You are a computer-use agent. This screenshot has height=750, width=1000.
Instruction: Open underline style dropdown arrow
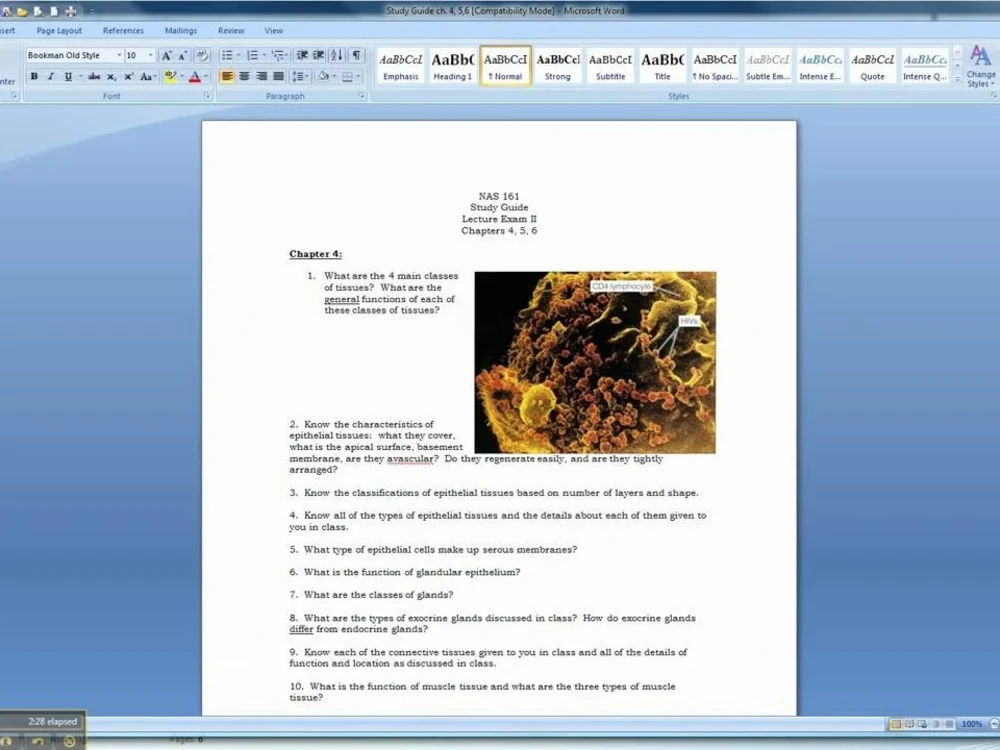(80, 77)
